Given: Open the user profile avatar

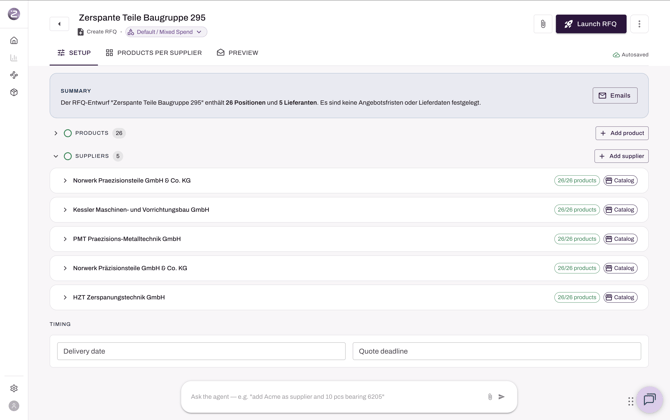Looking at the screenshot, I should click(x=14, y=406).
